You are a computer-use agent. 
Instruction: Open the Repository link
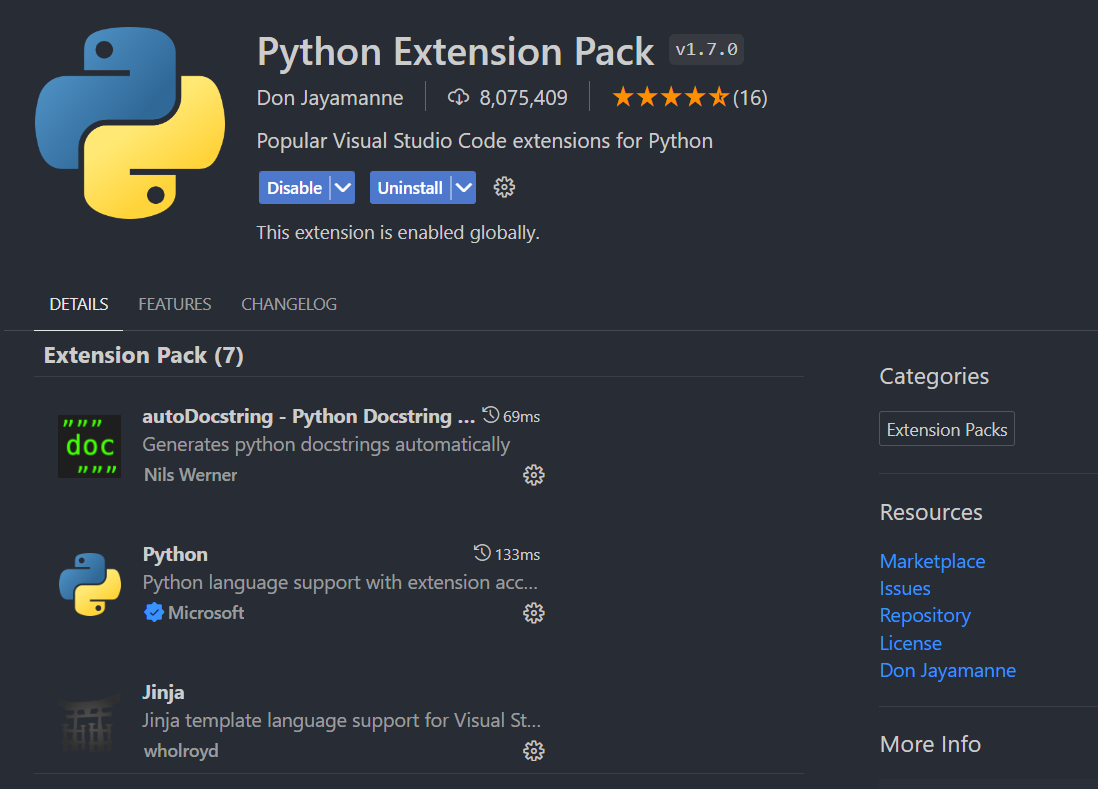pyautogui.click(x=925, y=615)
